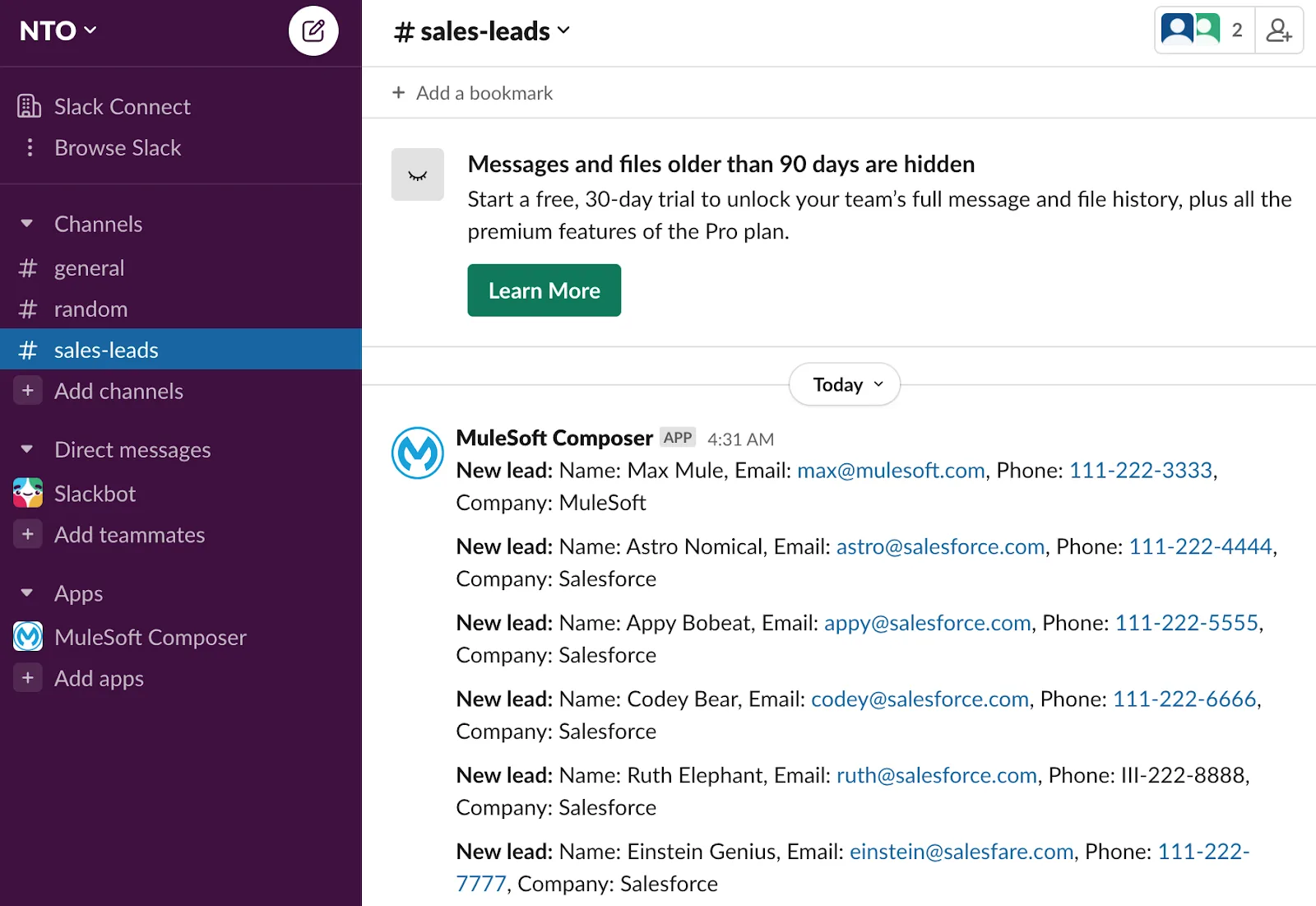This screenshot has width=1316, height=906.
Task: Click phone number 111-222-3333
Action: (x=1140, y=470)
